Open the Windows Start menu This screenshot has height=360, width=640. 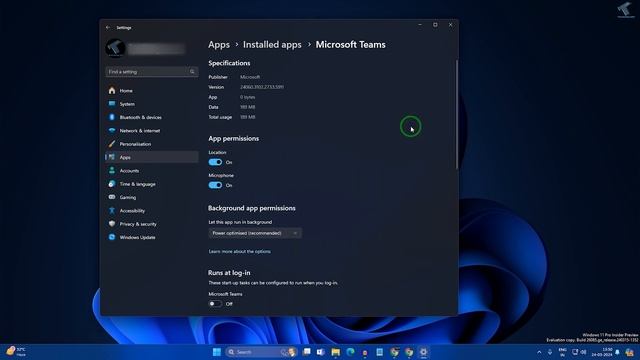tap(217, 352)
